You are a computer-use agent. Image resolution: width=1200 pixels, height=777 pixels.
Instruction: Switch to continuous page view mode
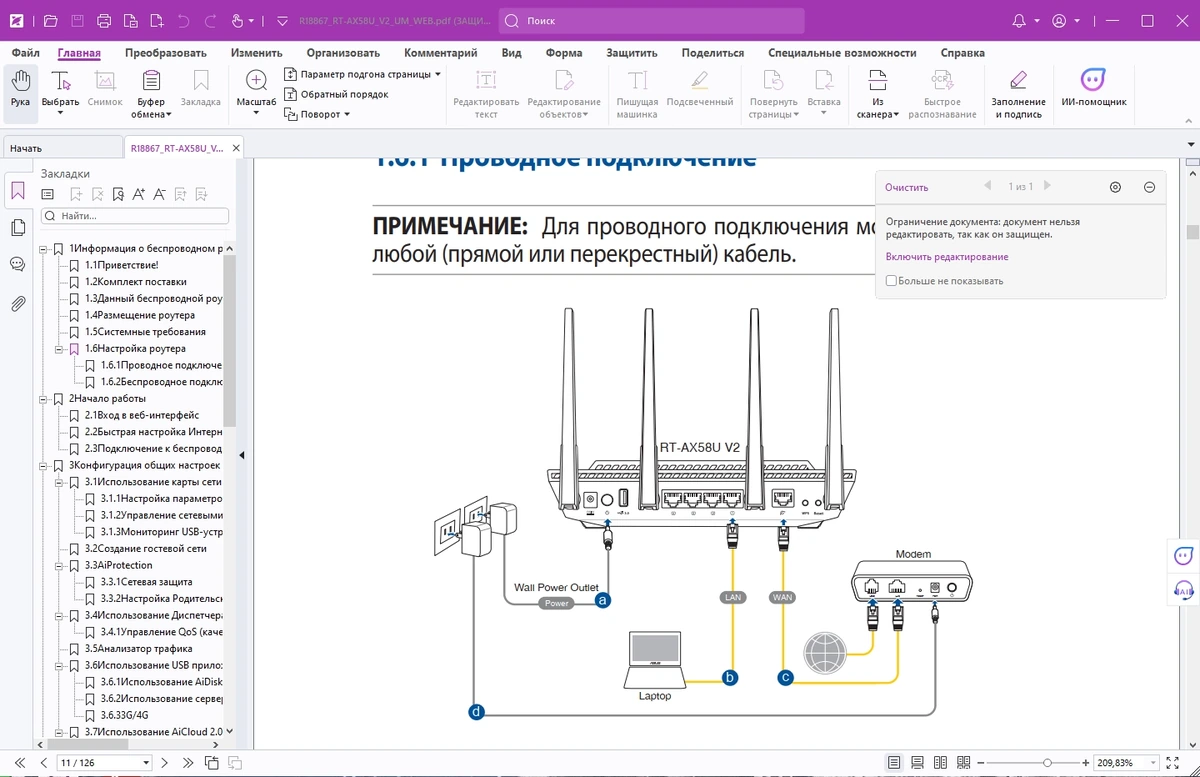(x=917, y=763)
